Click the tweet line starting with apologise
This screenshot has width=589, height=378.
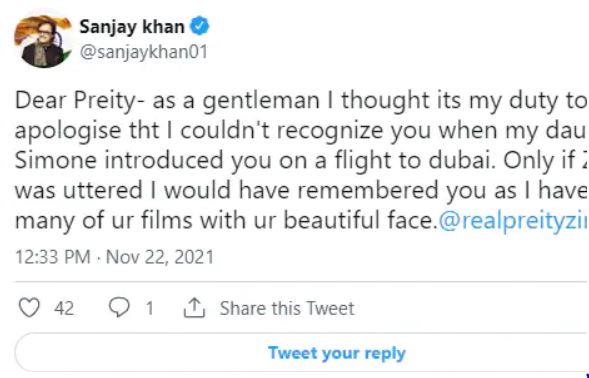pos(302,131)
